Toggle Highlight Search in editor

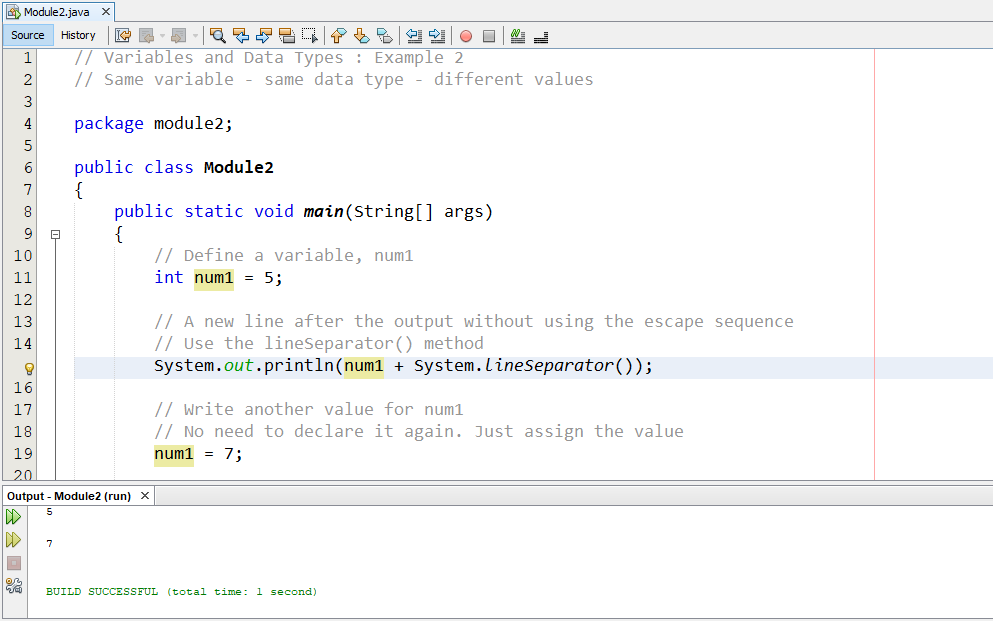coord(287,36)
